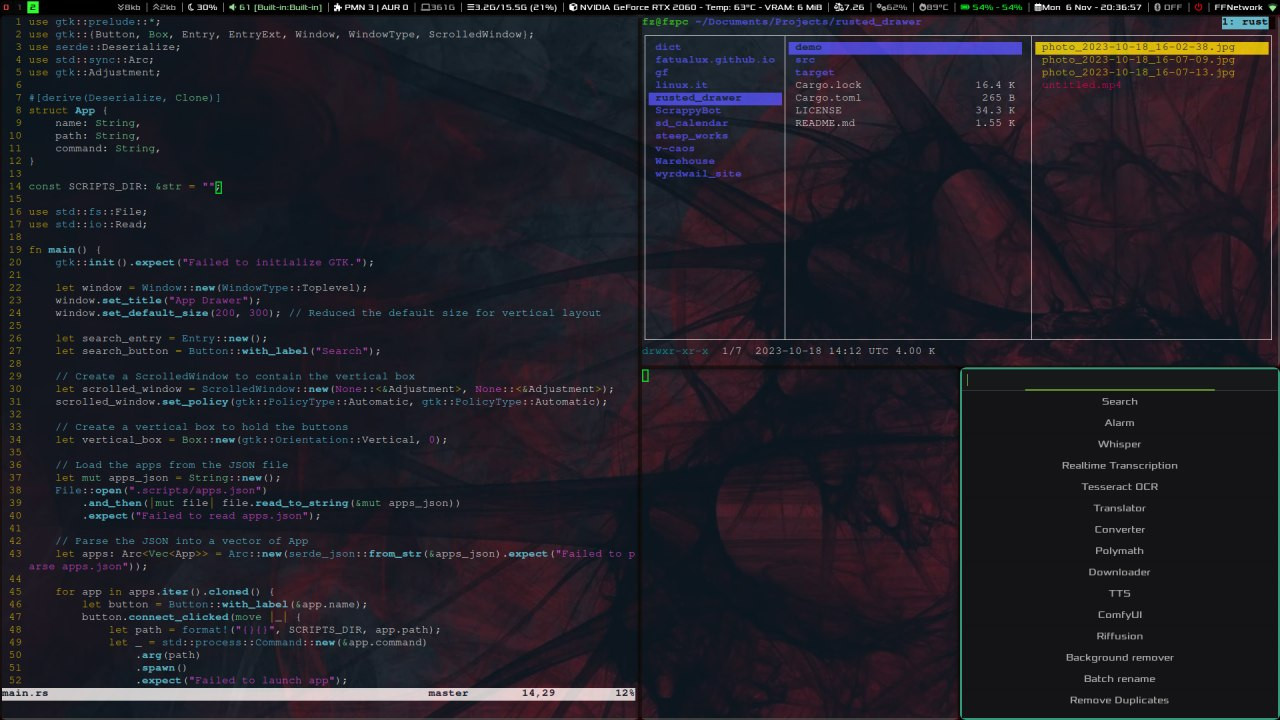Click the download speed 8kb indicator
The height and width of the screenshot is (720, 1280).
(127, 7)
